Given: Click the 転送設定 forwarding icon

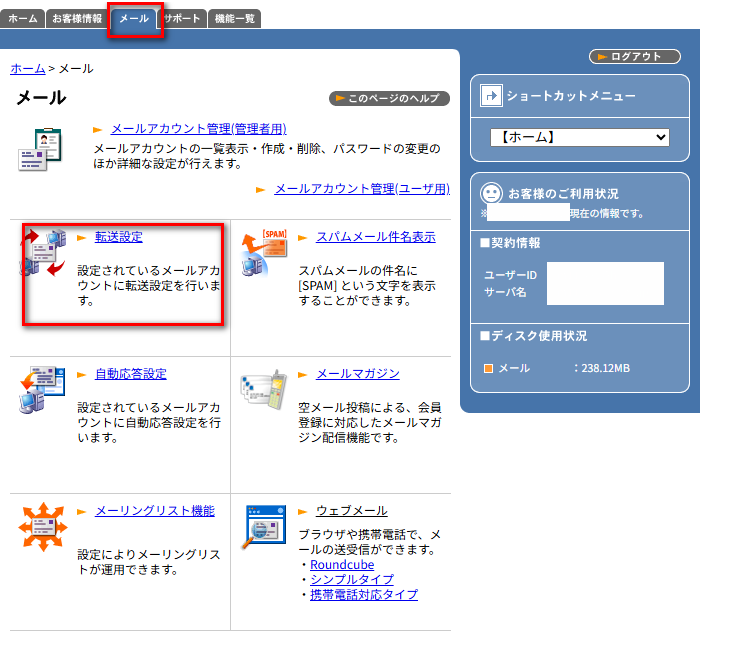Looking at the screenshot, I should point(42,254).
